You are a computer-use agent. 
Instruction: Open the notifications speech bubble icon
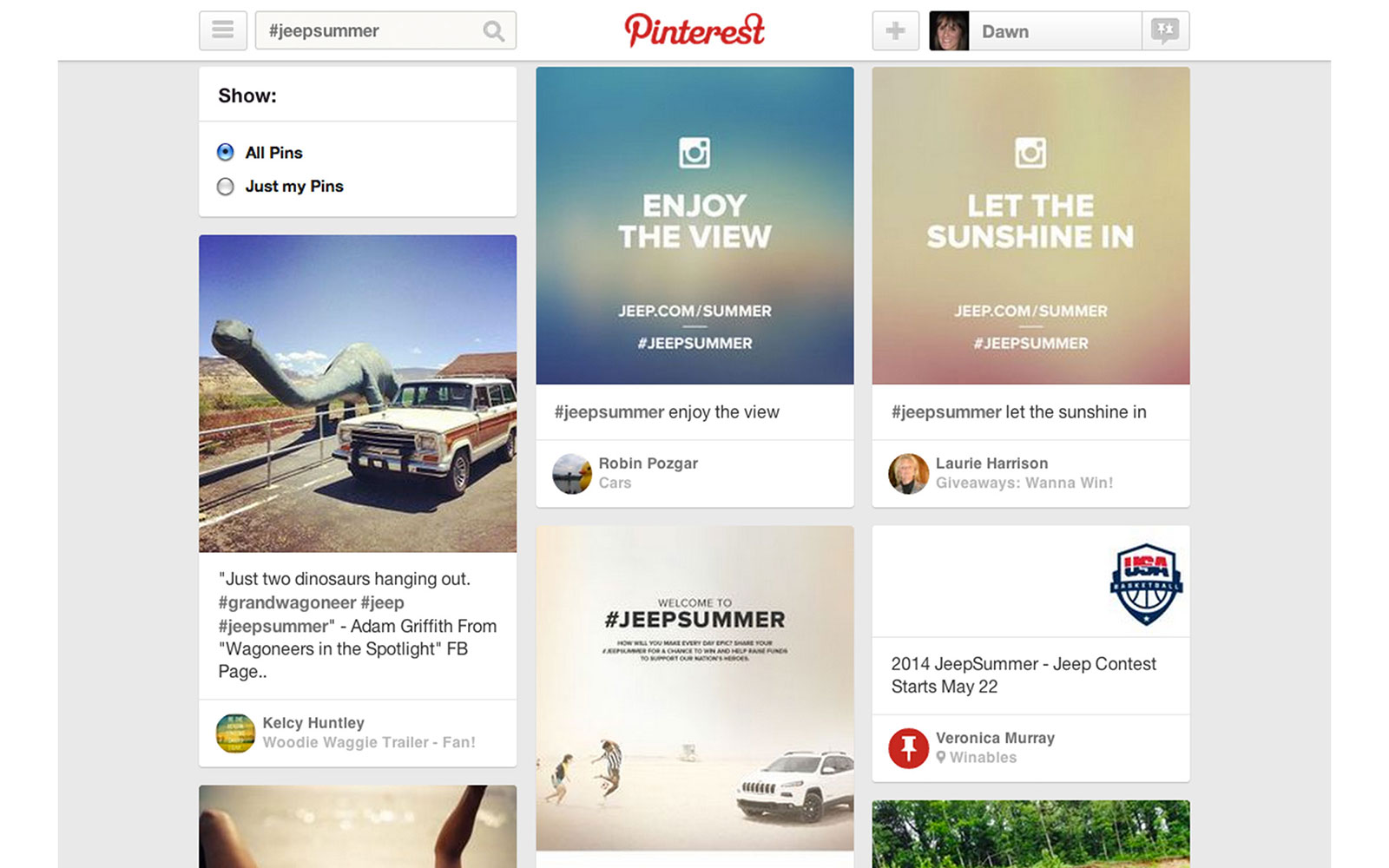[x=1165, y=30]
